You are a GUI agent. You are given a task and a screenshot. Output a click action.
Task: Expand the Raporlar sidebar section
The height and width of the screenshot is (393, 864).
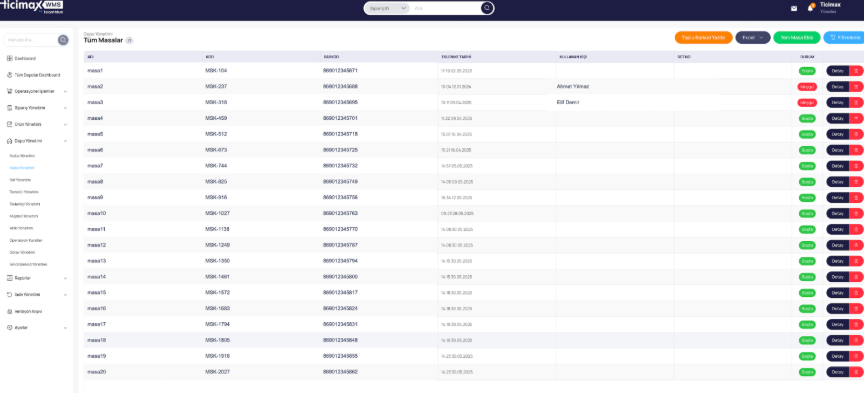36,278
